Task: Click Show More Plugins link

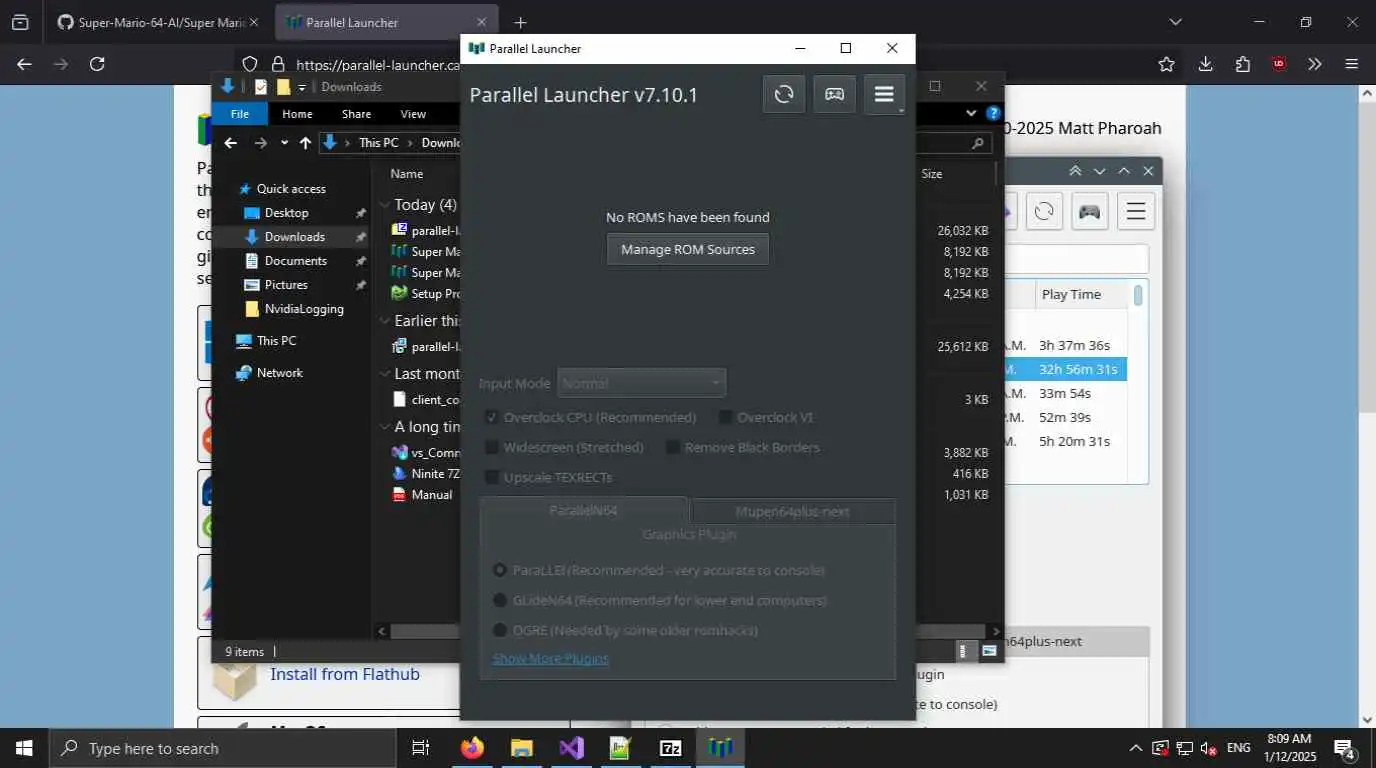Action: 550,658
